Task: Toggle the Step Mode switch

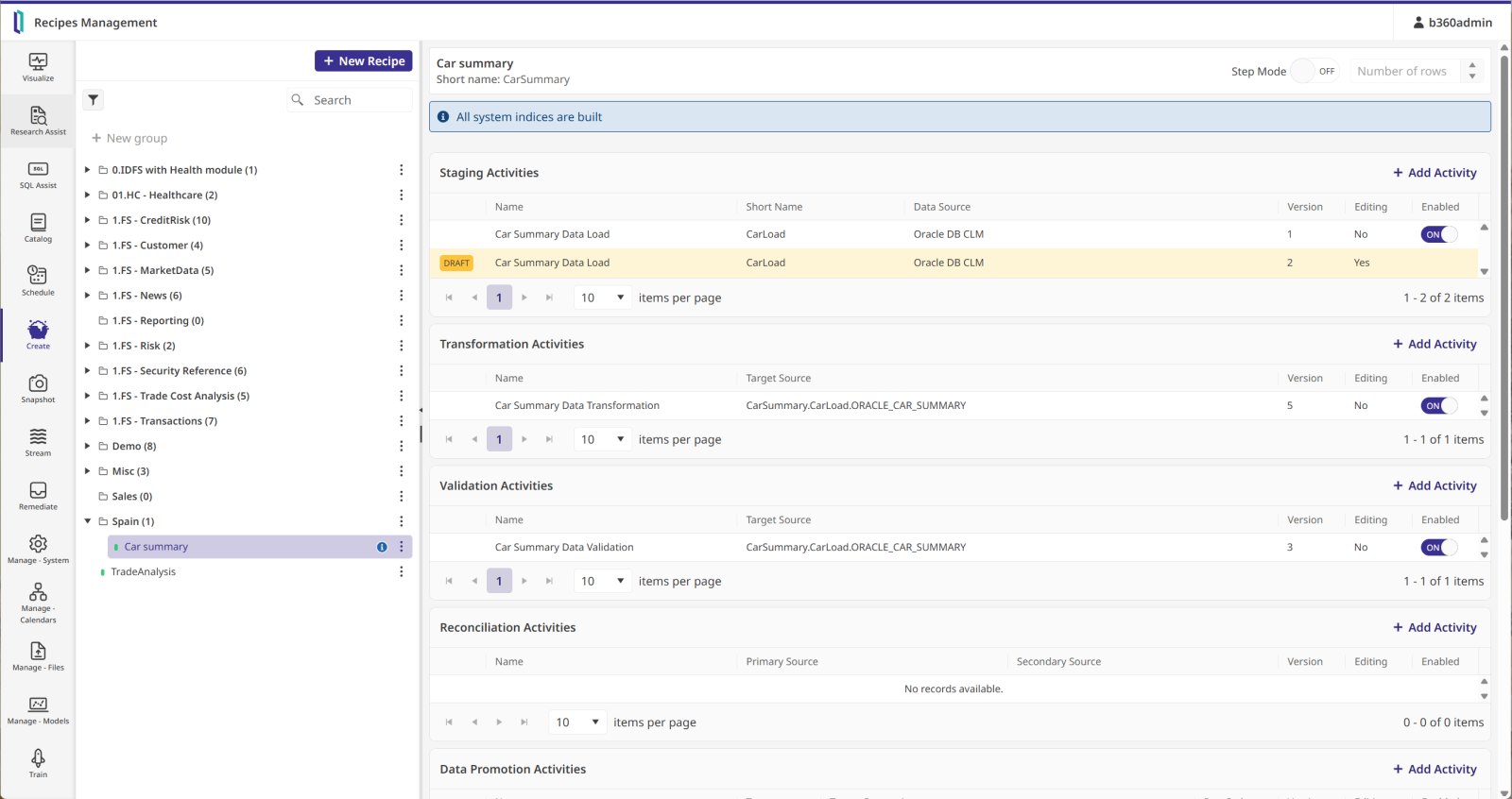Action: point(1314,72)
